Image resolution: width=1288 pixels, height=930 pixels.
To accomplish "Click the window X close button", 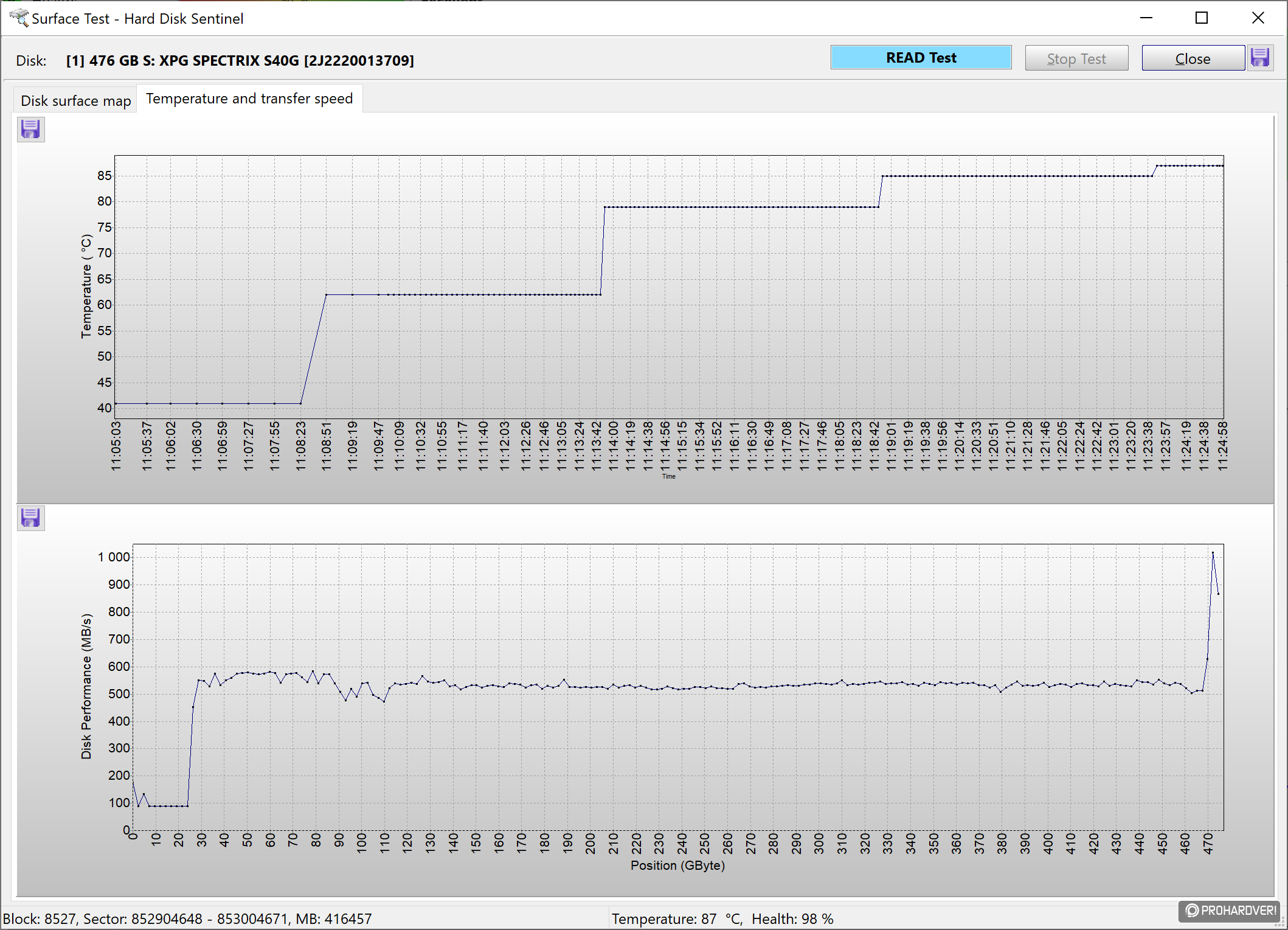I will (x=1258, y=18).
